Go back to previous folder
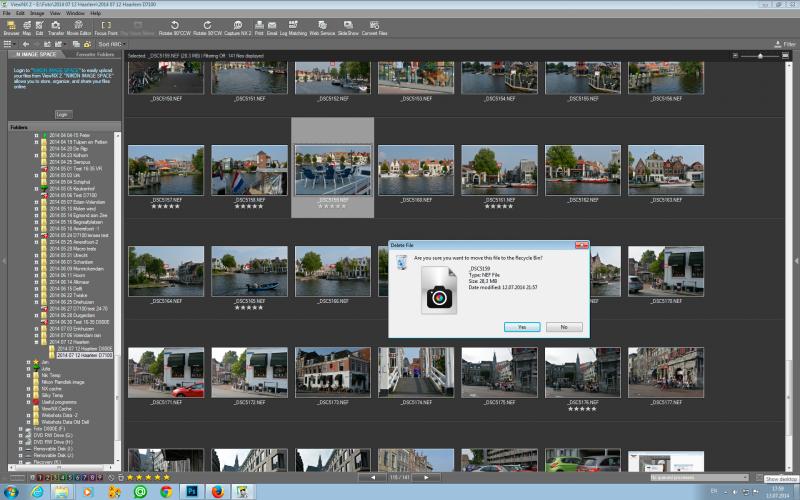The image size is (800, 500). [x=26, y=44]
